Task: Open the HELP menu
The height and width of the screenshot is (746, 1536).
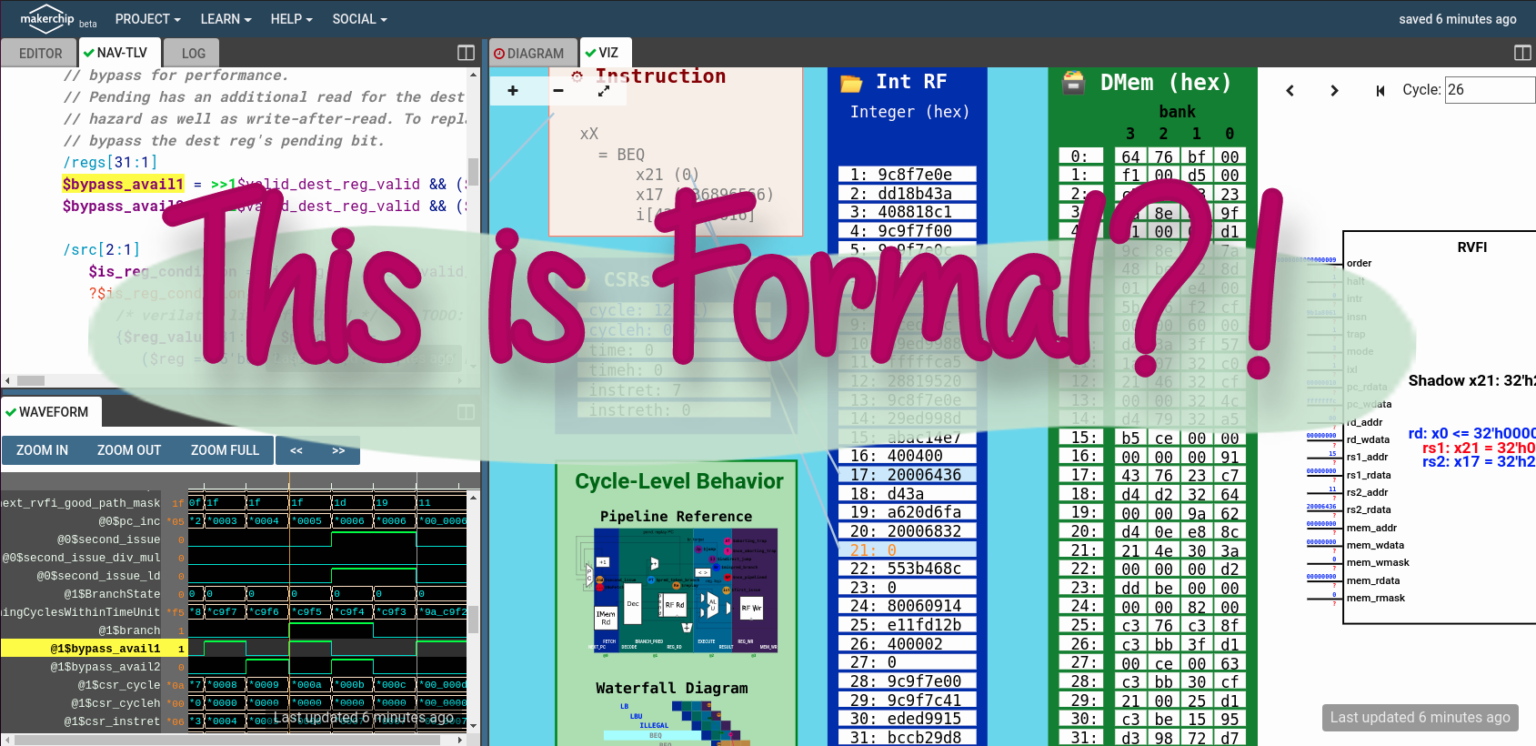Action: coord(291,19)
